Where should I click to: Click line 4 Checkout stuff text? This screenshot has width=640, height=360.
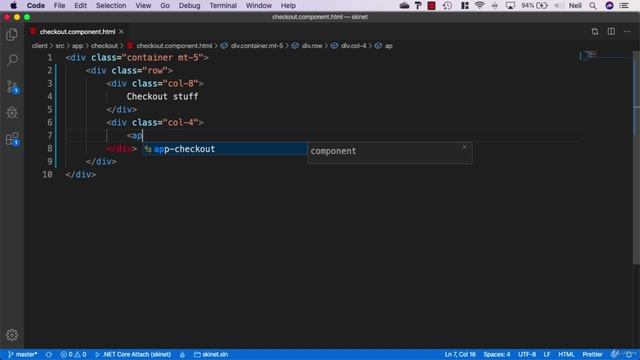click(162, 96)
